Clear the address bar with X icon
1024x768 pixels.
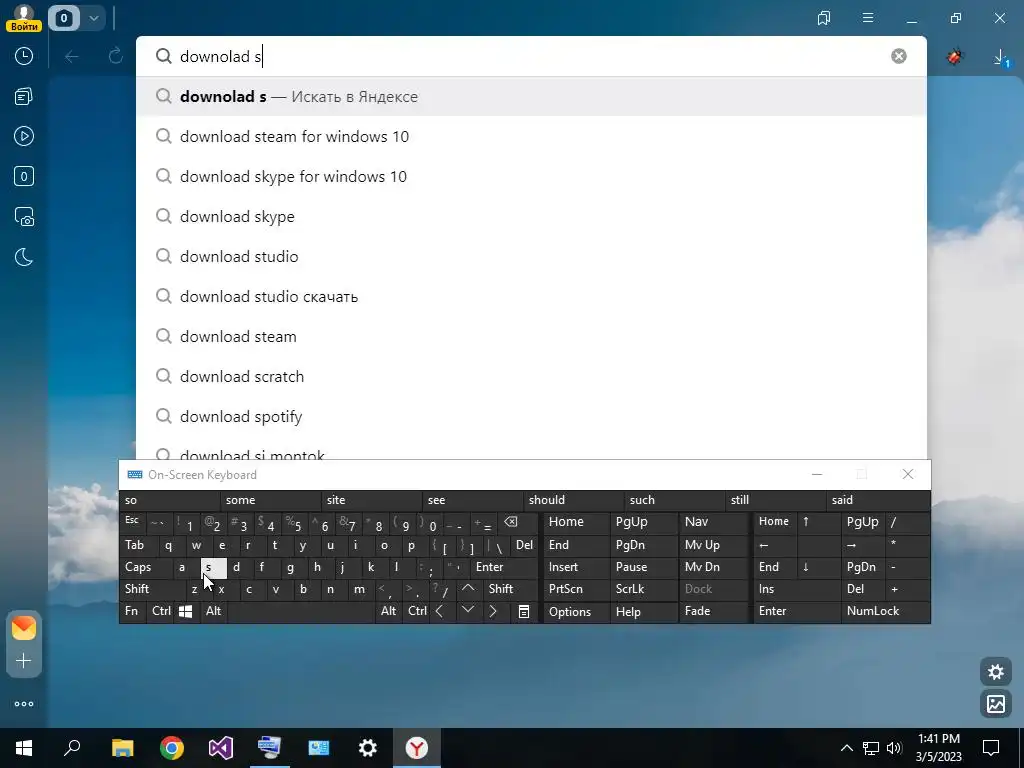coord(899,56)
